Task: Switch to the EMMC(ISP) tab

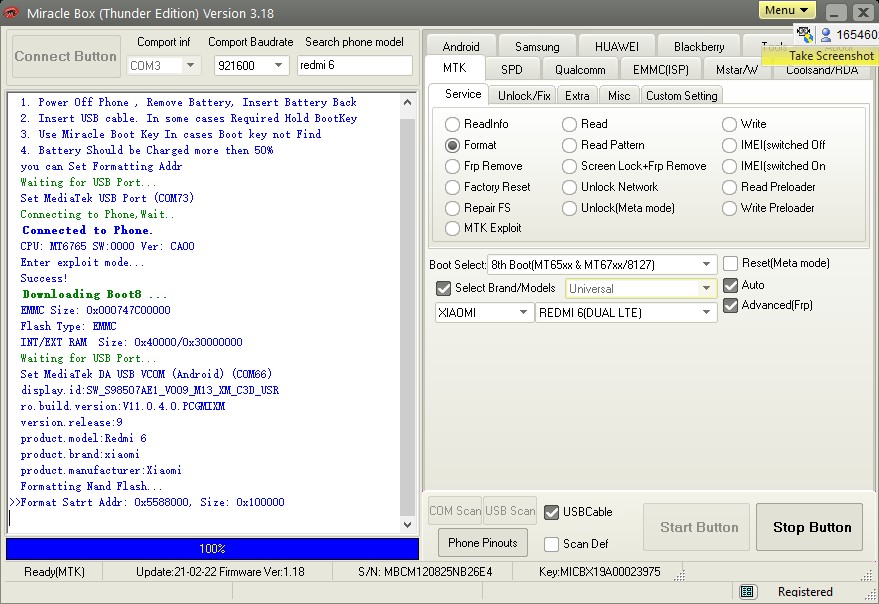Action: [660, 70]
